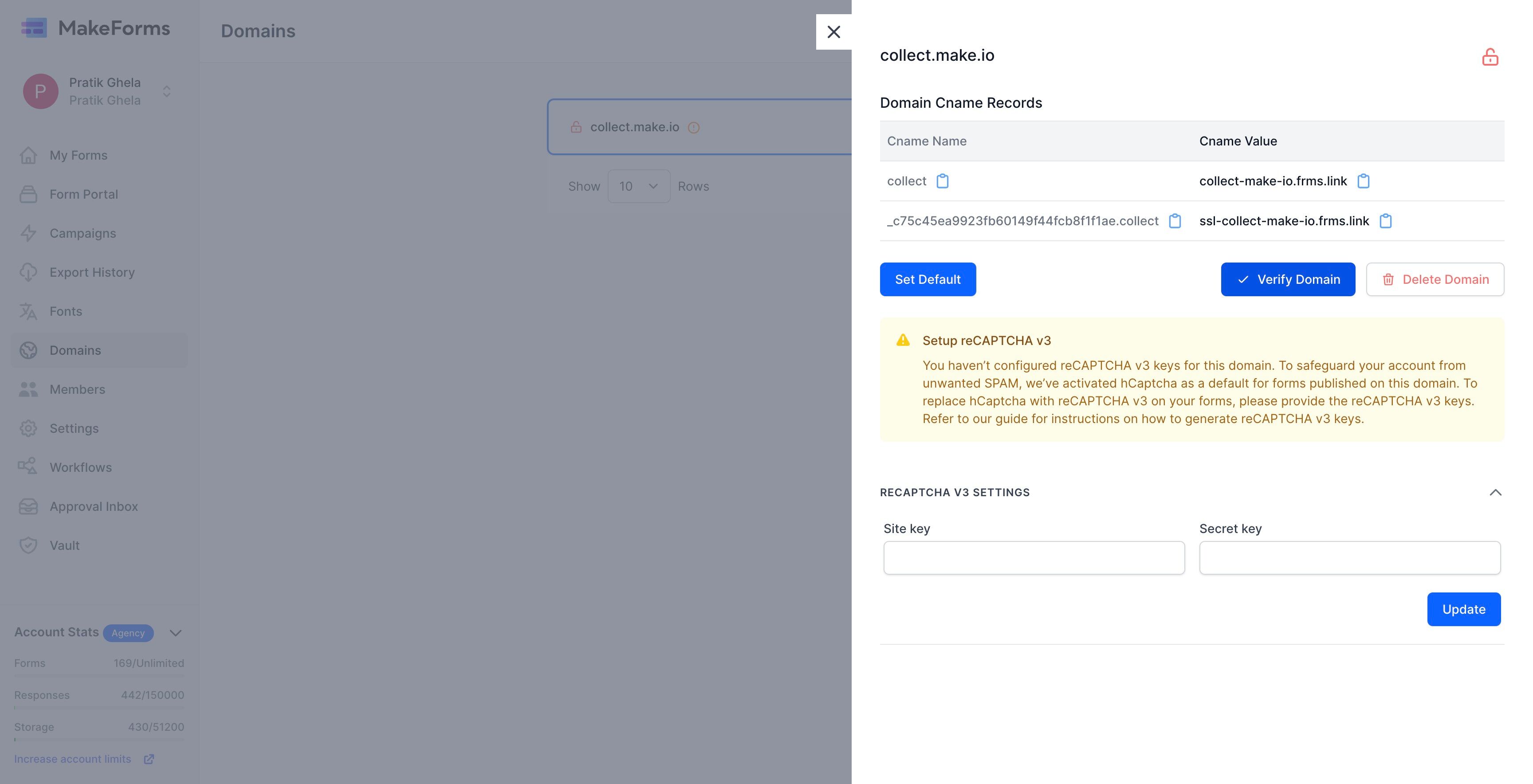Click the Vault shield icon

coord(28,545)
